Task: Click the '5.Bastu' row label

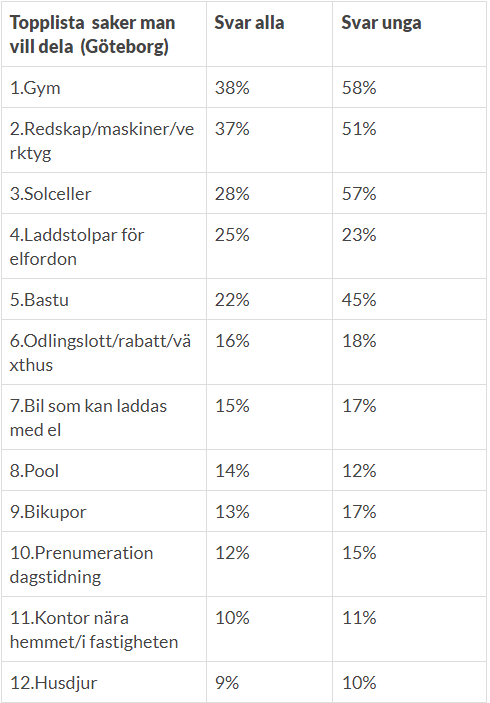Action: (39, 299)
